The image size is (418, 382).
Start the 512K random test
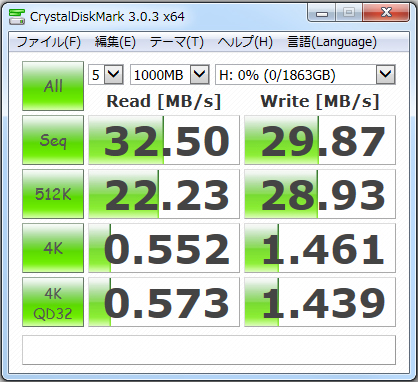[x=53, y=194]
